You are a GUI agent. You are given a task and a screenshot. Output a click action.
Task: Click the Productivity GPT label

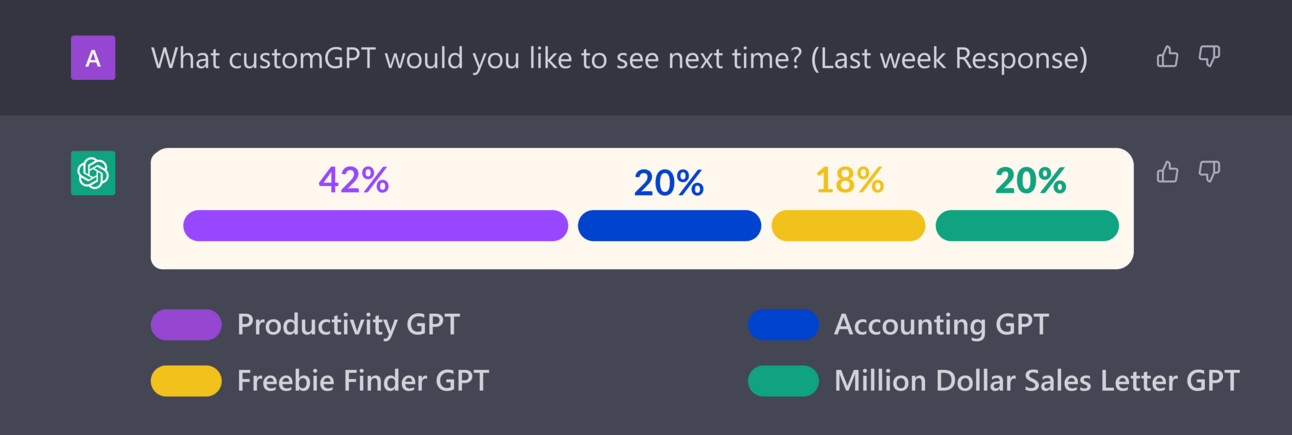coord(348,325)
